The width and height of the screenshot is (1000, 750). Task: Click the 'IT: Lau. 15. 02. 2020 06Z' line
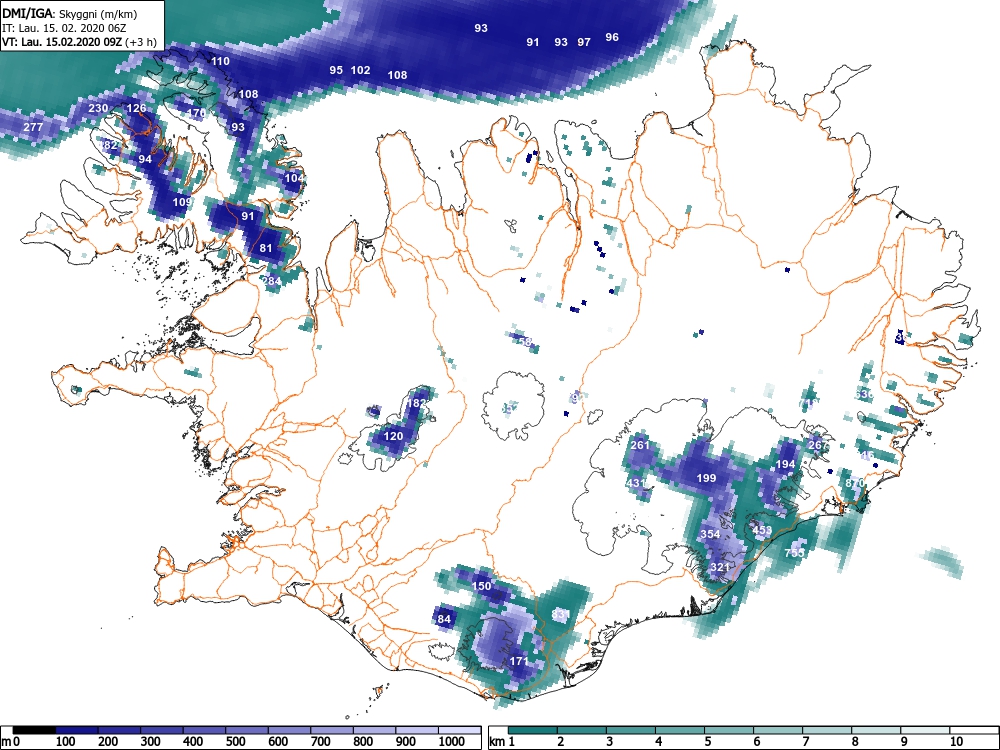point(64,29)
